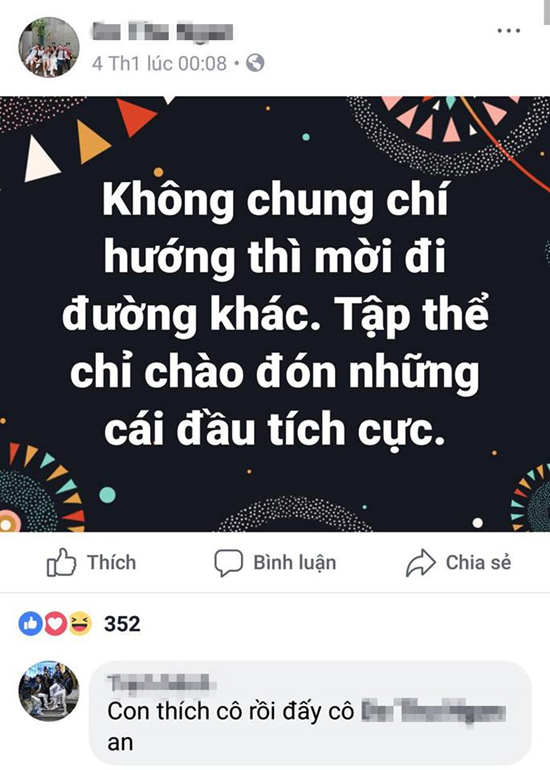Click the blue like reaction icon

pyautogui.click(x=30, y=624)
